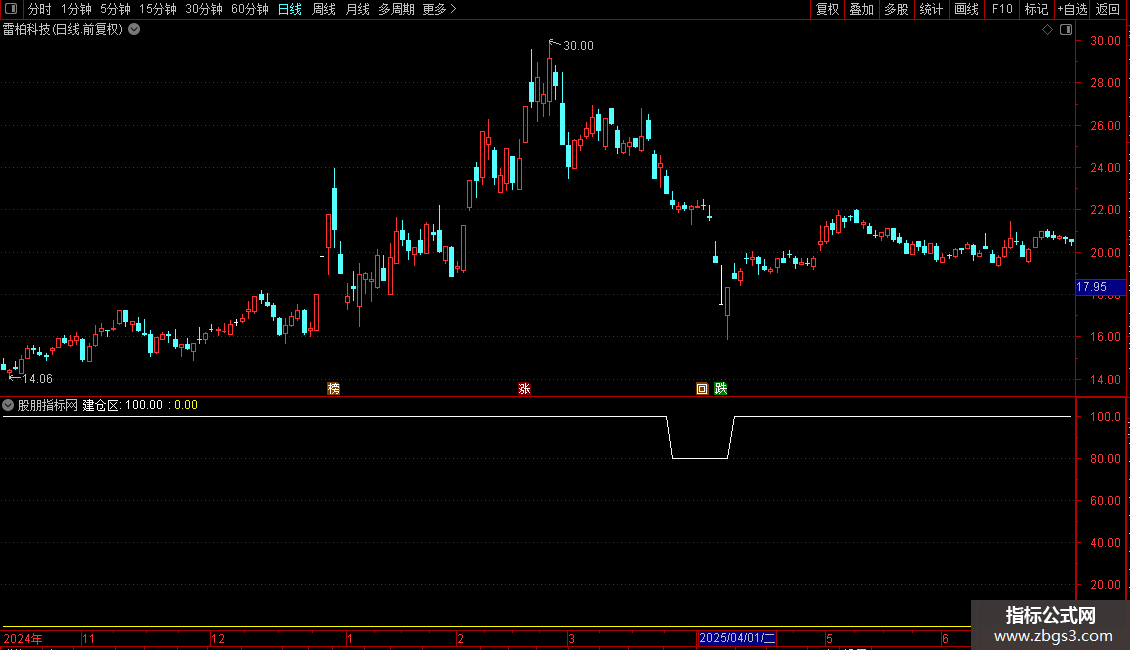Click month 3 on time axis
The width and height of the screenshot is (1130, 650).
pyautogui.click(x=571, y=638)
